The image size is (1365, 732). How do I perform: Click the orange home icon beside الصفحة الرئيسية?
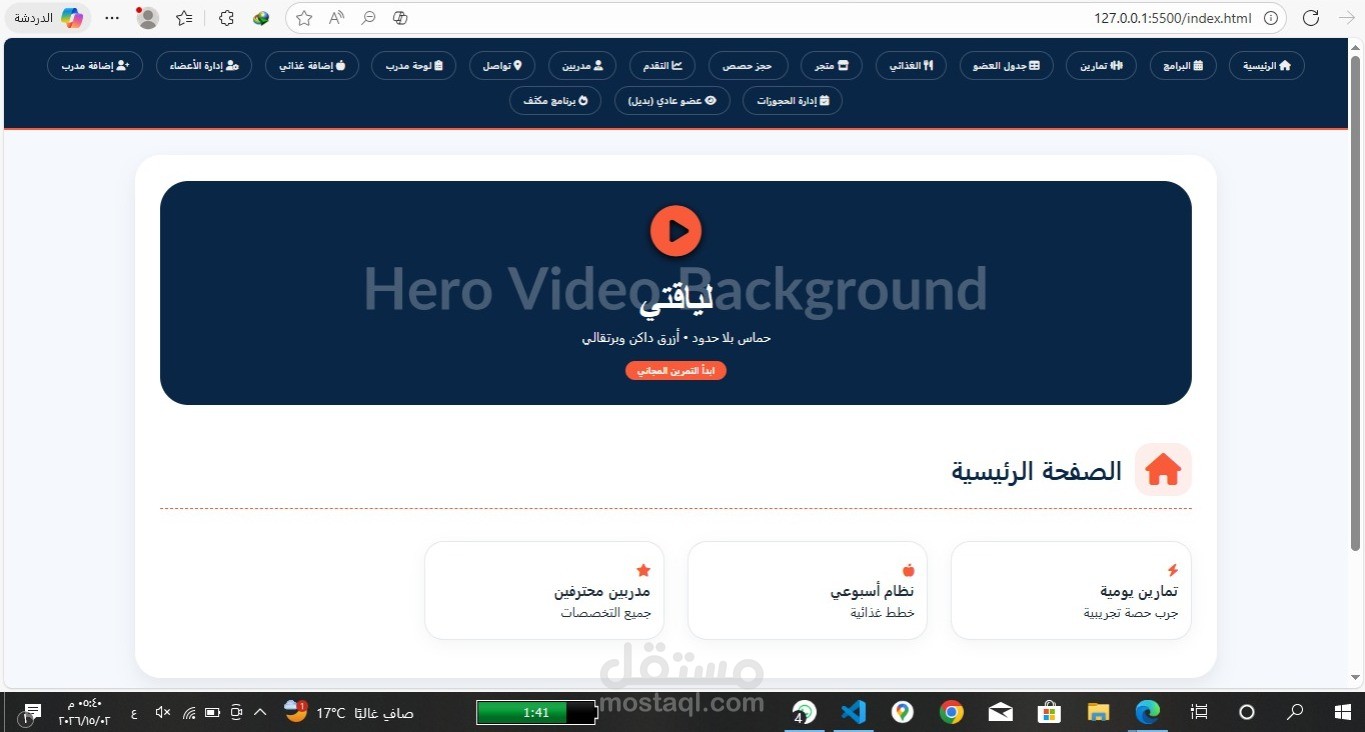click(1163, 469)
